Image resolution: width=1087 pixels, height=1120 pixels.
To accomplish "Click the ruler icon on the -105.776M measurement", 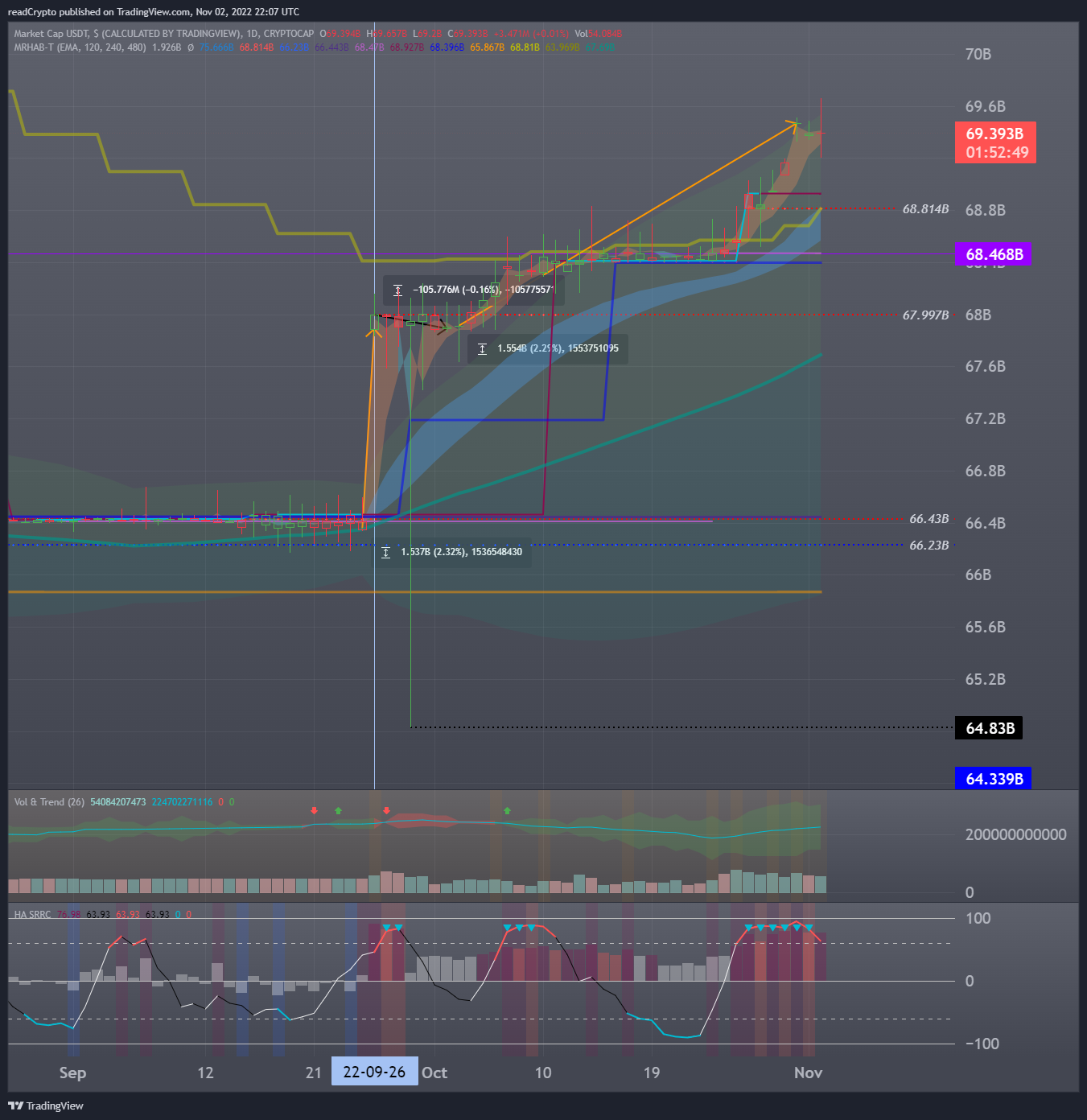I will 397,290.
